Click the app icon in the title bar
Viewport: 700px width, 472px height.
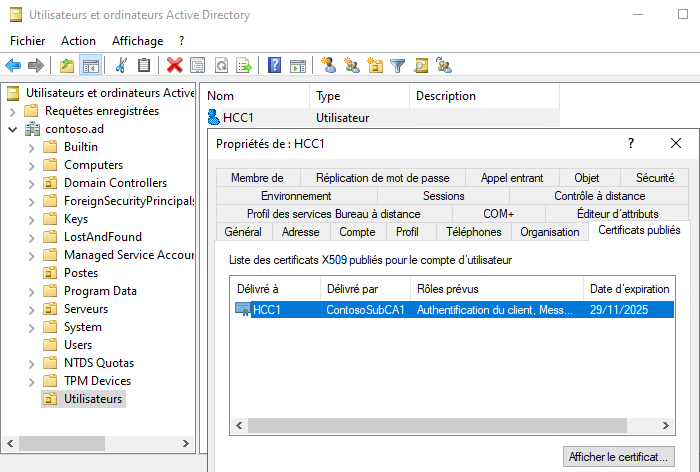tap(16, 15)
